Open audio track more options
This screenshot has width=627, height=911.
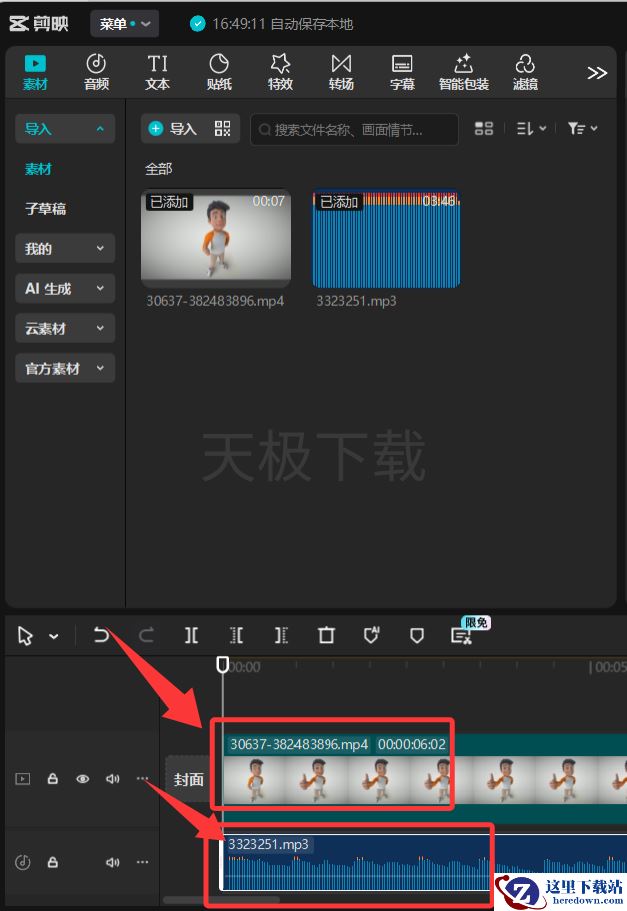(x=142, y=862)
